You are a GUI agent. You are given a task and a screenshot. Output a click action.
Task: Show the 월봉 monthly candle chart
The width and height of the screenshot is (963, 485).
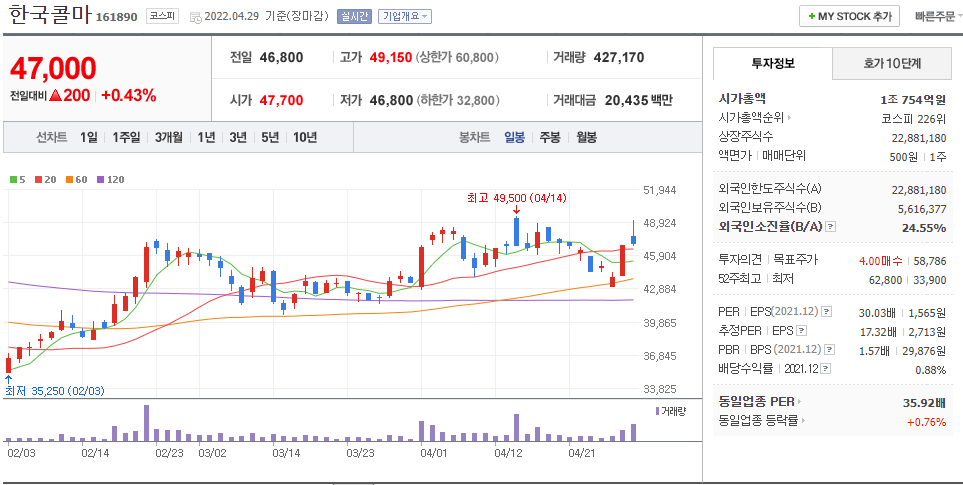(587, 138)
